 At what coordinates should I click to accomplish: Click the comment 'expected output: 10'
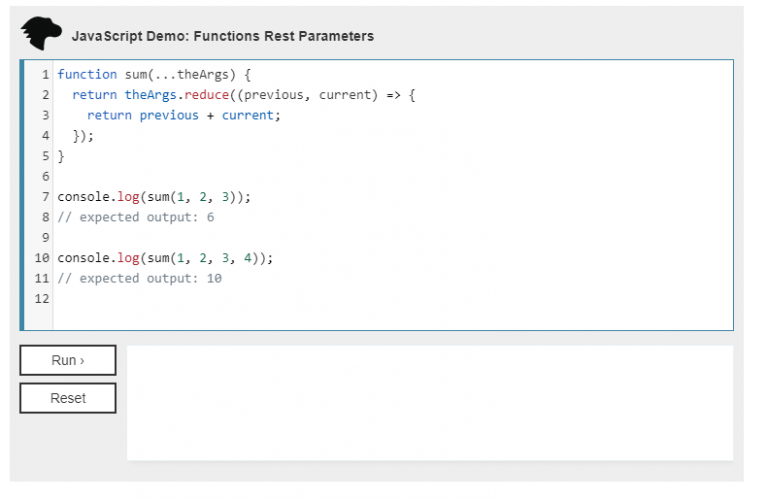140,279
